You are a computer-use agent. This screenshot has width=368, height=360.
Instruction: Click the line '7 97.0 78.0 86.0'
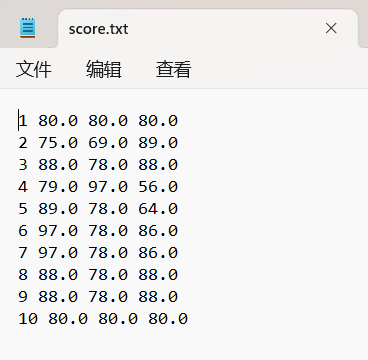(98, 253)
